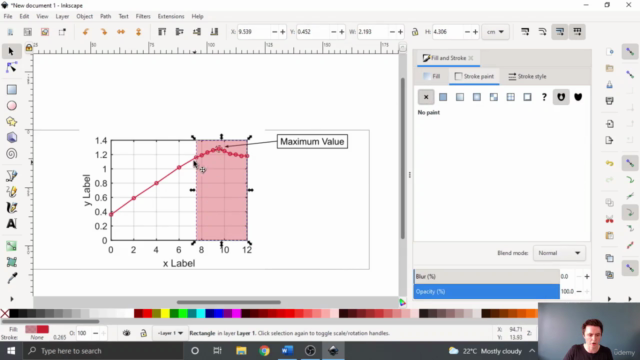Select the Spiral tool
640x360 pixels.
coord(11,154)
